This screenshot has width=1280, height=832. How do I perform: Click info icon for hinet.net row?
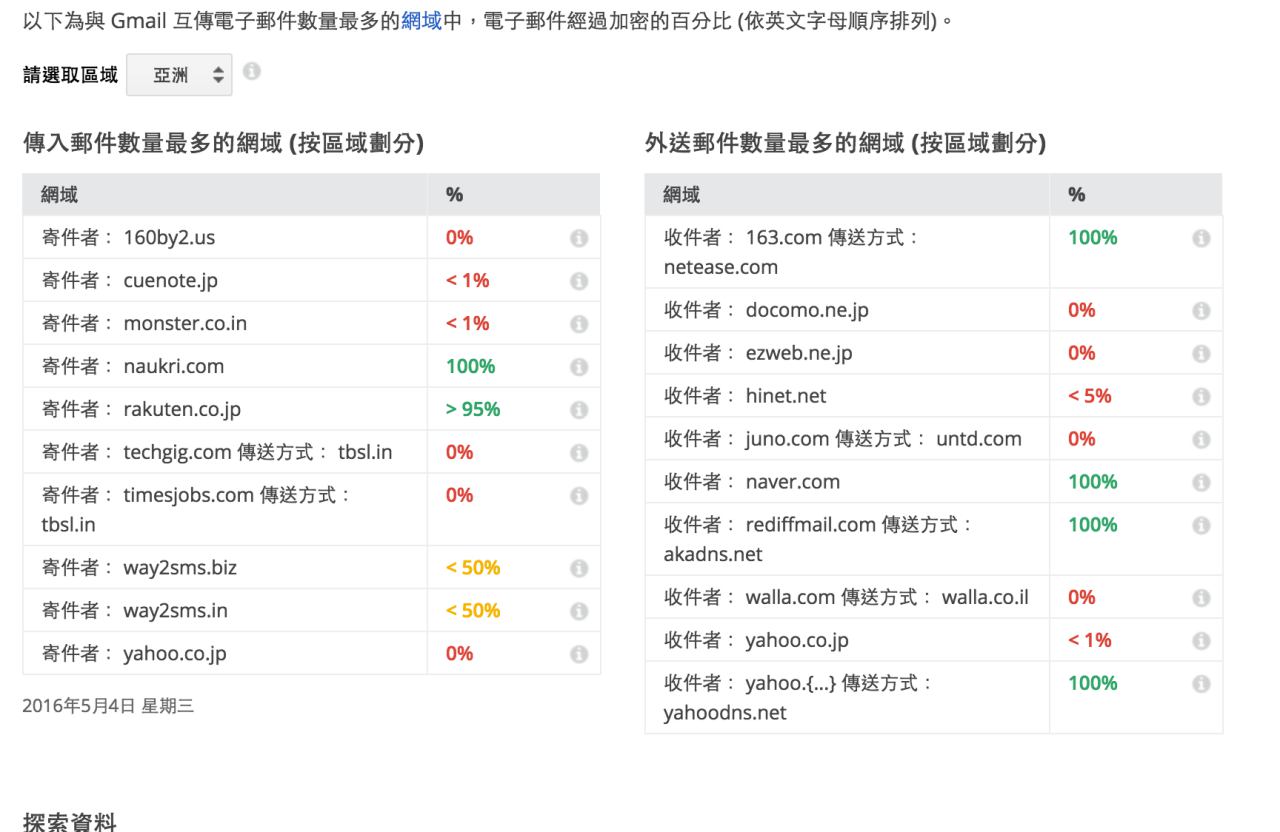click(1200, 397)
